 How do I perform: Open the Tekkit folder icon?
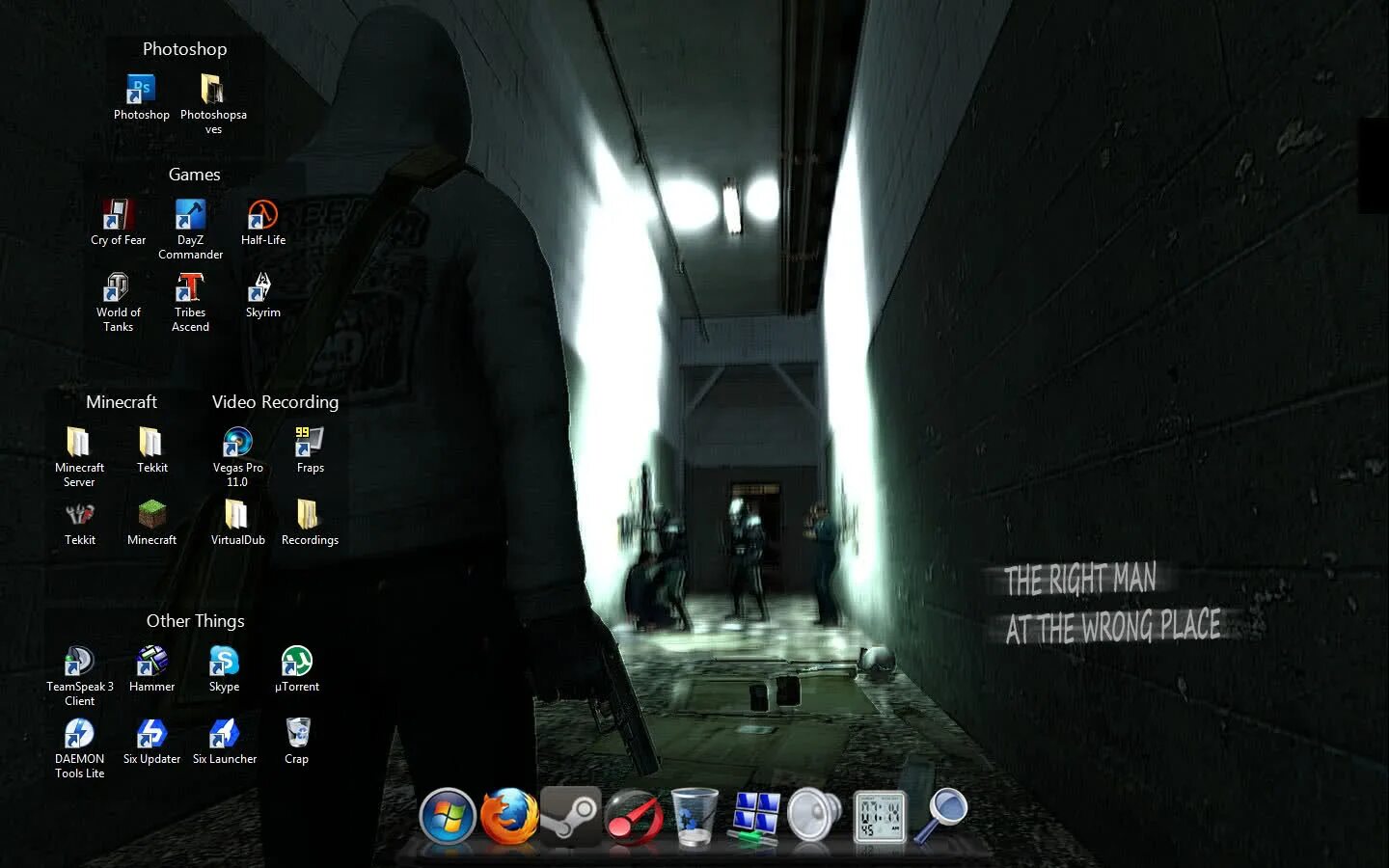151,442
